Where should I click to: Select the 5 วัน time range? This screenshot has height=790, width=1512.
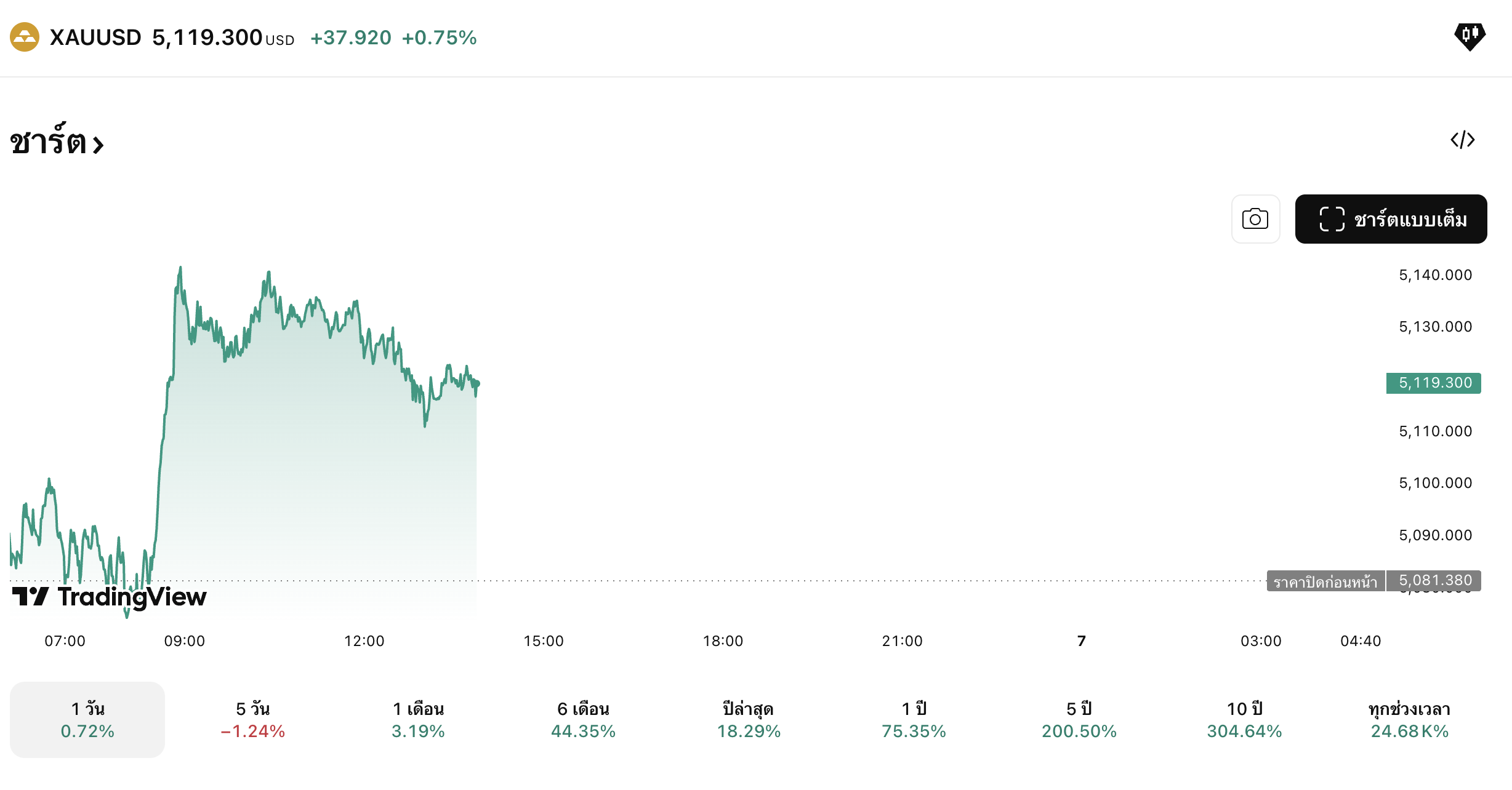(252, 720)
